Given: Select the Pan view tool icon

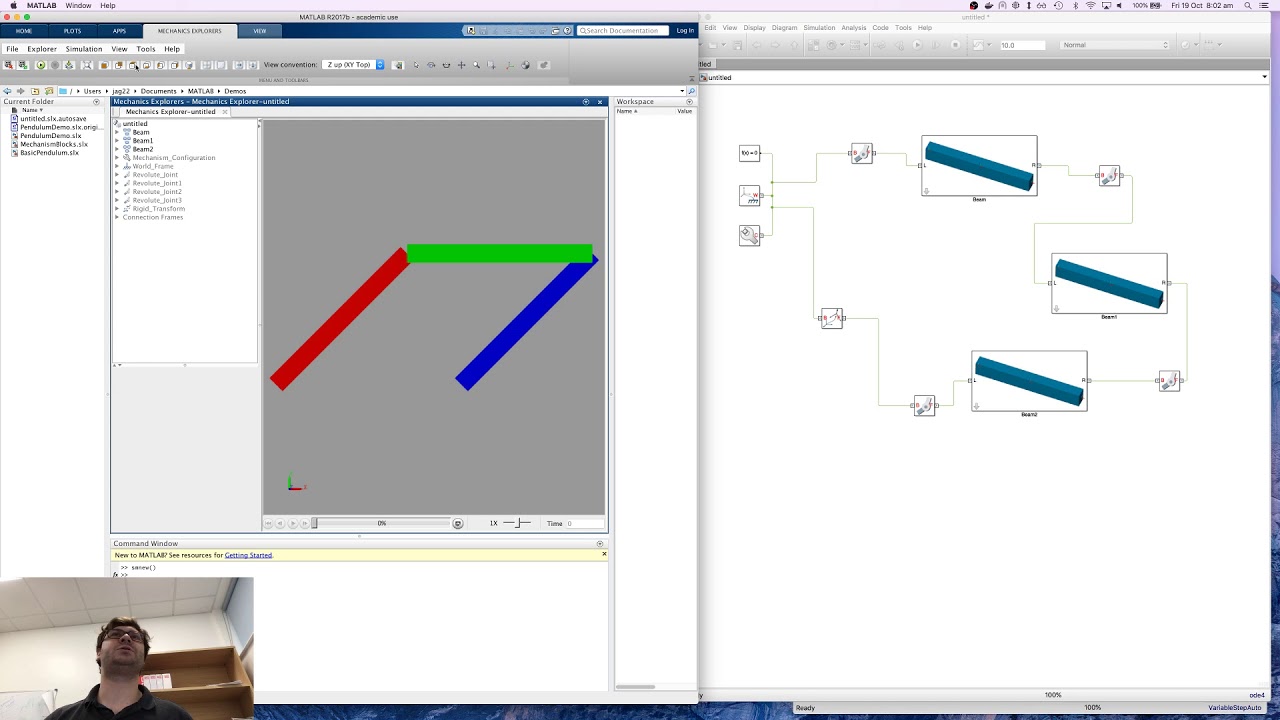Looking at the screenshot, I should tap(461, 65).
